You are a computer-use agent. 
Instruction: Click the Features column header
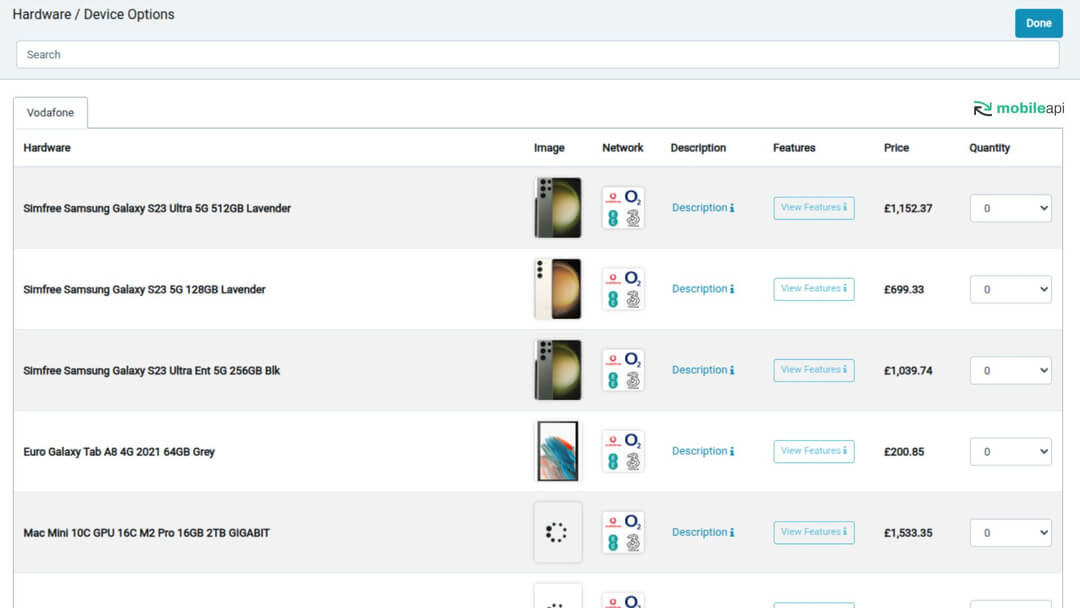[x=793, y=147]
